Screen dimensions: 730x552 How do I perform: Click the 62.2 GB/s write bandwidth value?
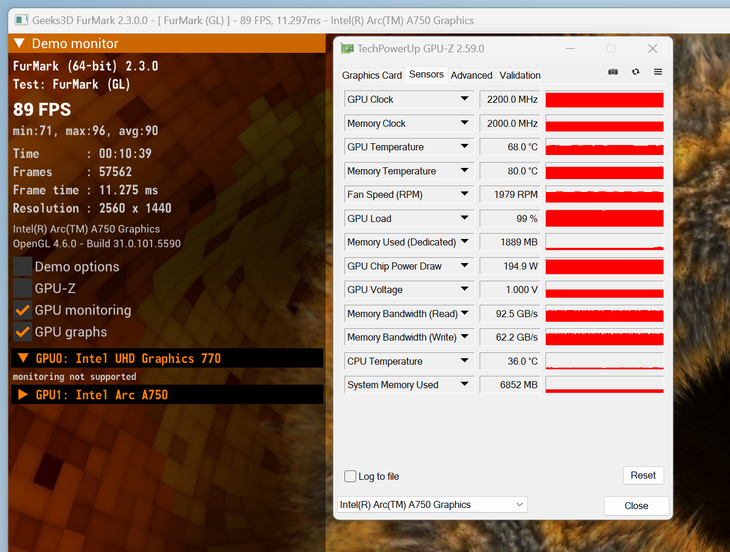click(x=510, y=337)
